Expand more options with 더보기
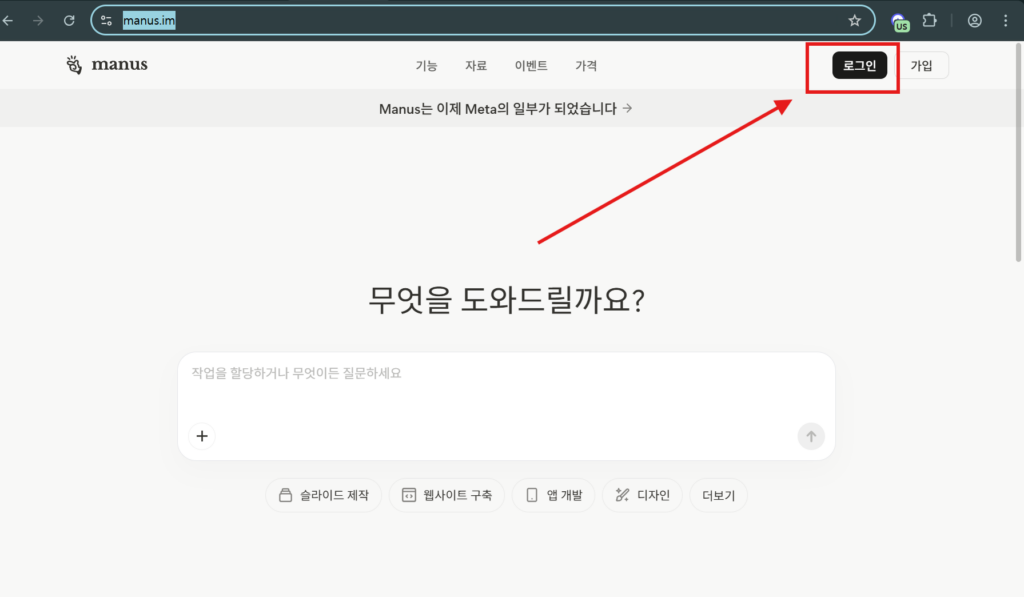Screen dimensions: 1024x597 pyautogui.click(x=718, y=495)
